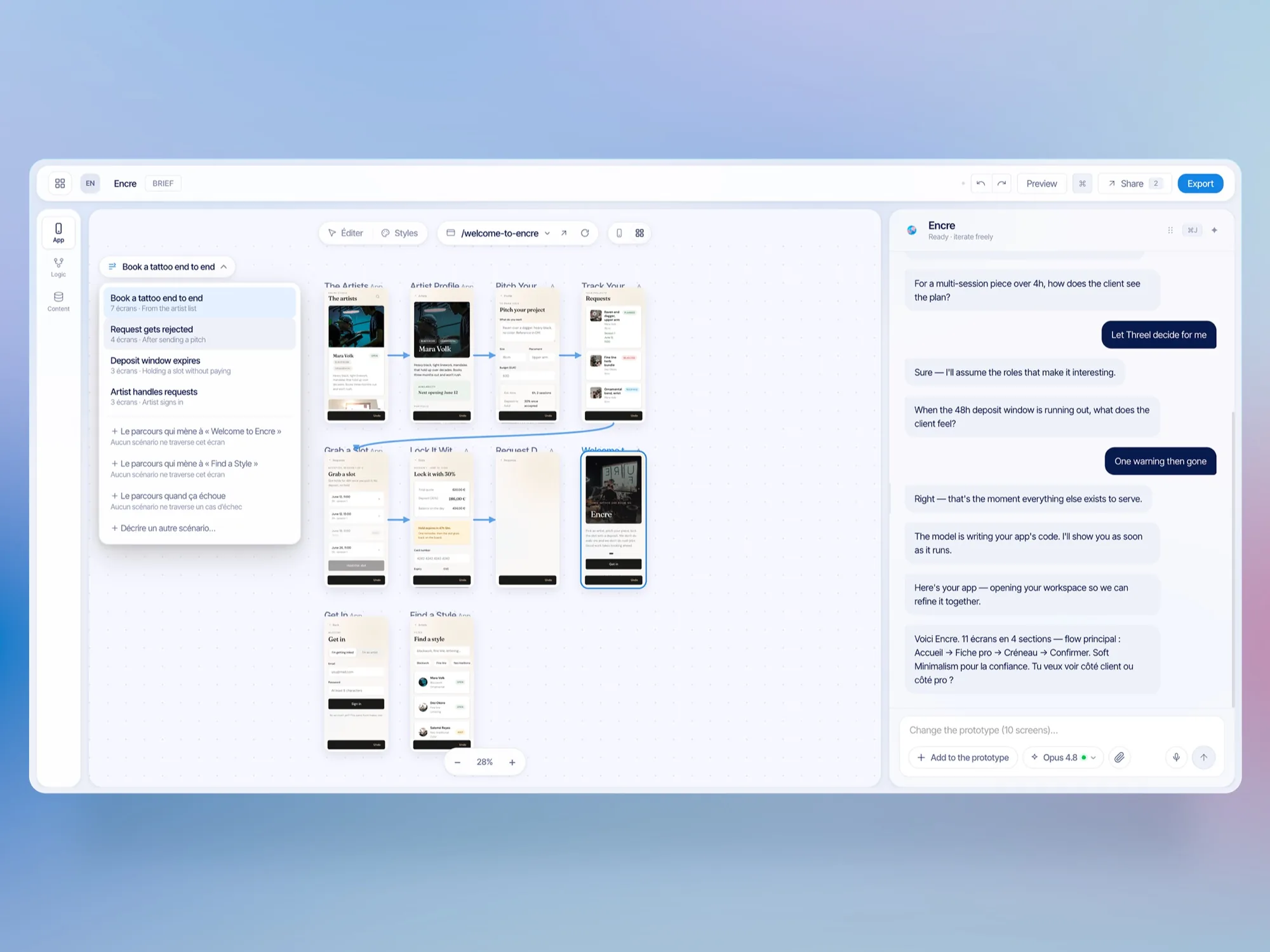
Task: Switch to the Content sidebar tab
Action: 58,302
